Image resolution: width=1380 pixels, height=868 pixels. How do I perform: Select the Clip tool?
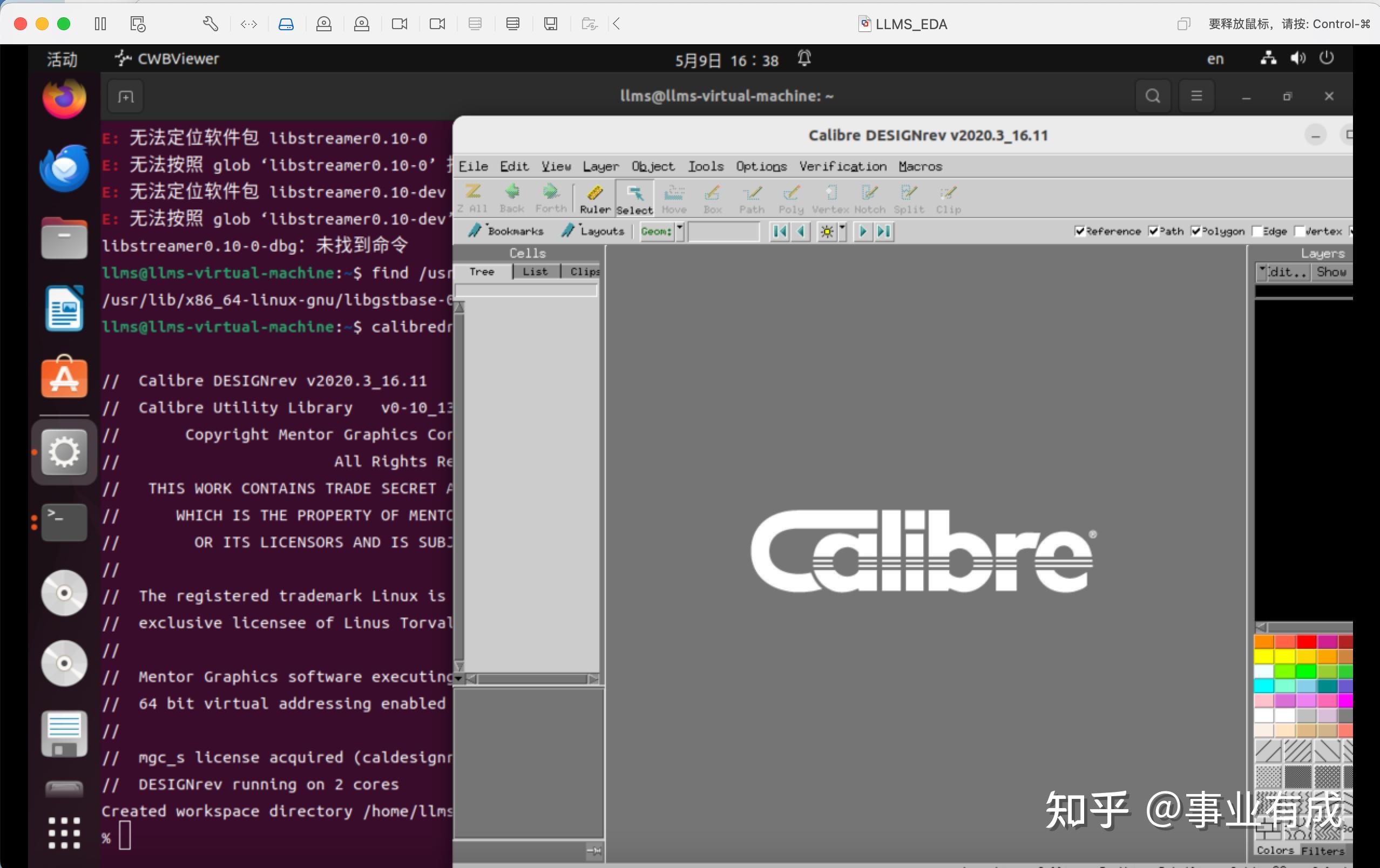click(x=949, y=199)
